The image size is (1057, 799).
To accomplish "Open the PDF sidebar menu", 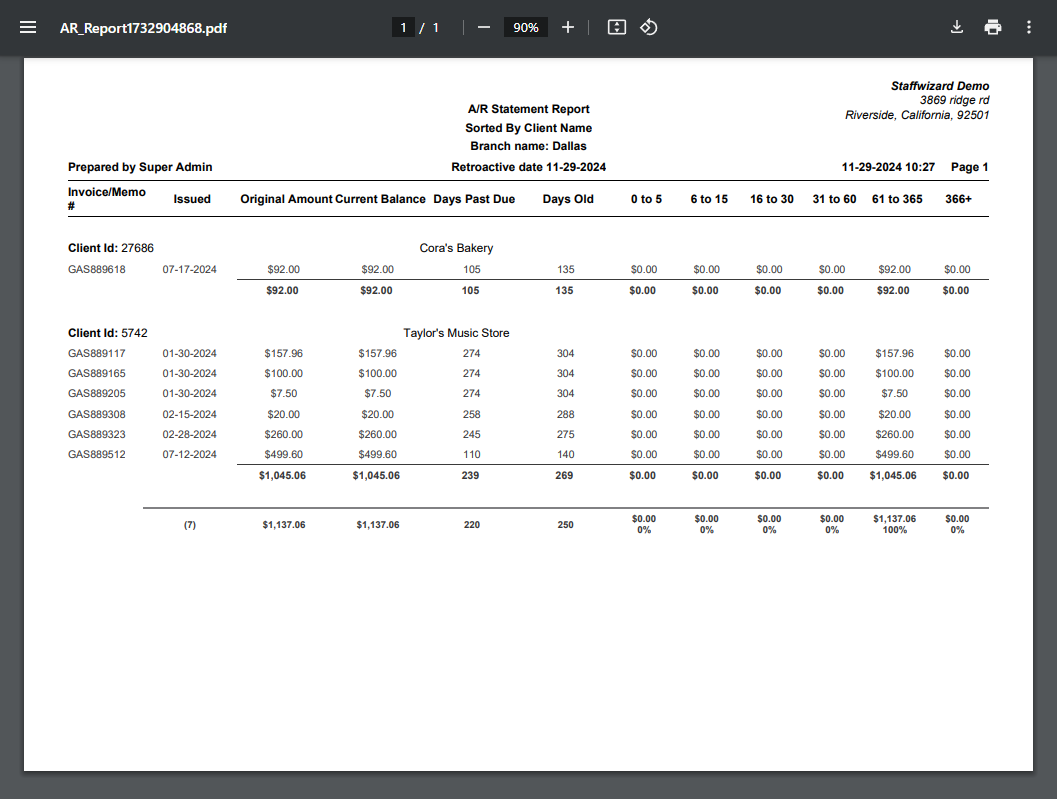I will click(x=28, y=28).
